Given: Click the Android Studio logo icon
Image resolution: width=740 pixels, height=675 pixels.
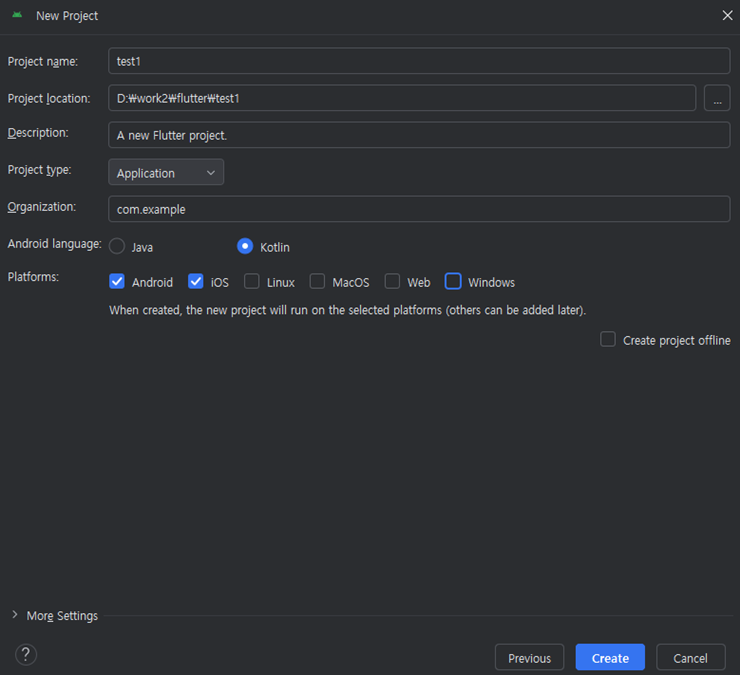Looking at the screenshot, I should pos(17,15).
